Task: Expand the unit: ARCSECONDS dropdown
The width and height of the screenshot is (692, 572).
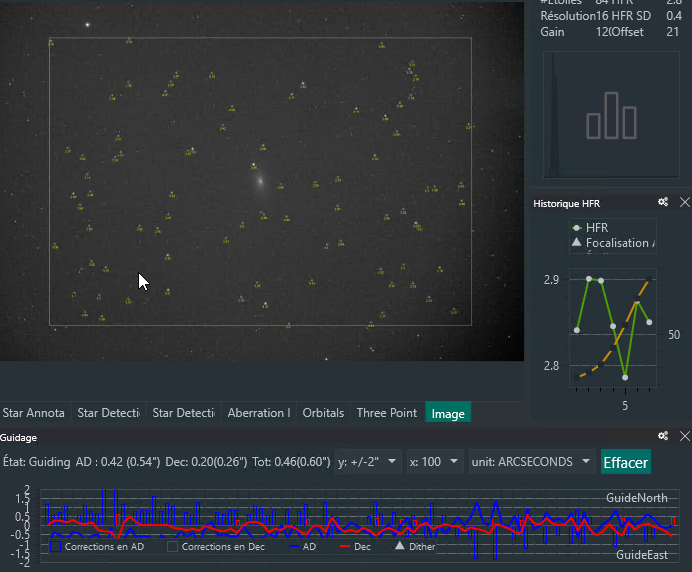Action: pyautogui.click(x=531, y=462)
